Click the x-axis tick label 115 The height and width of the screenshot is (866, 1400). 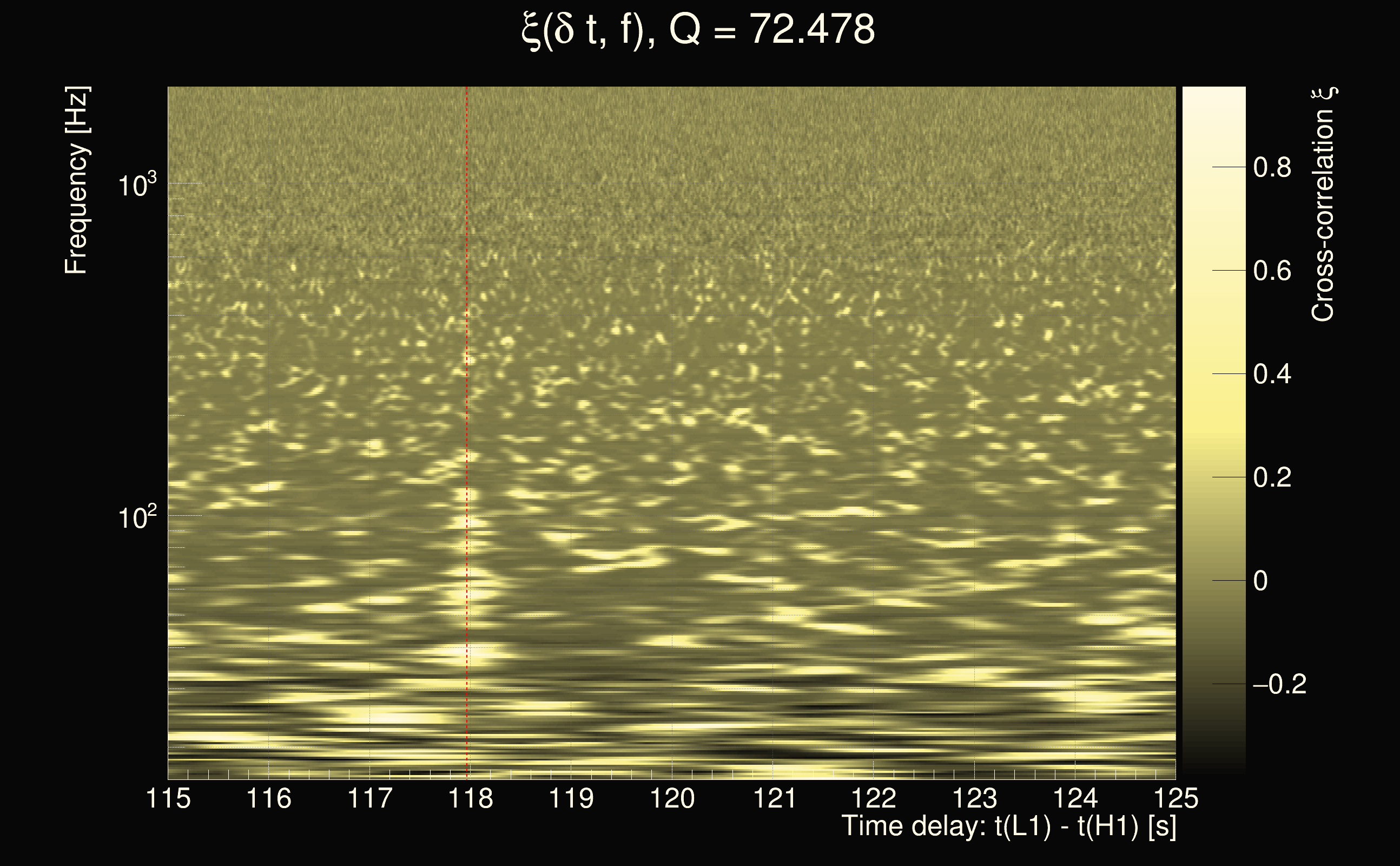[x=168, y=798]
